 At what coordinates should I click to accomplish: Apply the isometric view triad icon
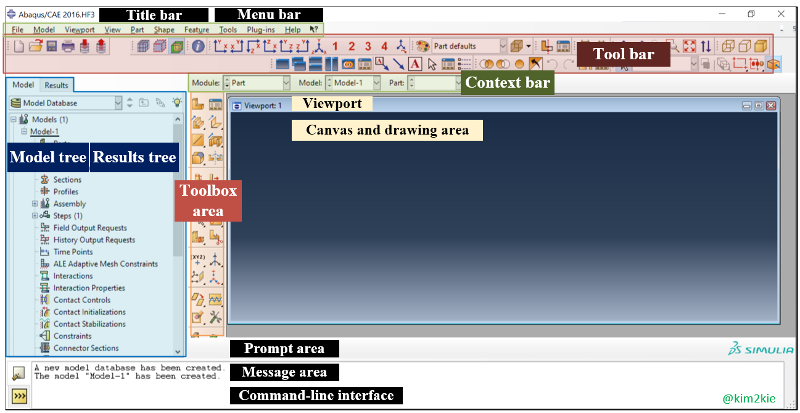click(x=320, y=46)
